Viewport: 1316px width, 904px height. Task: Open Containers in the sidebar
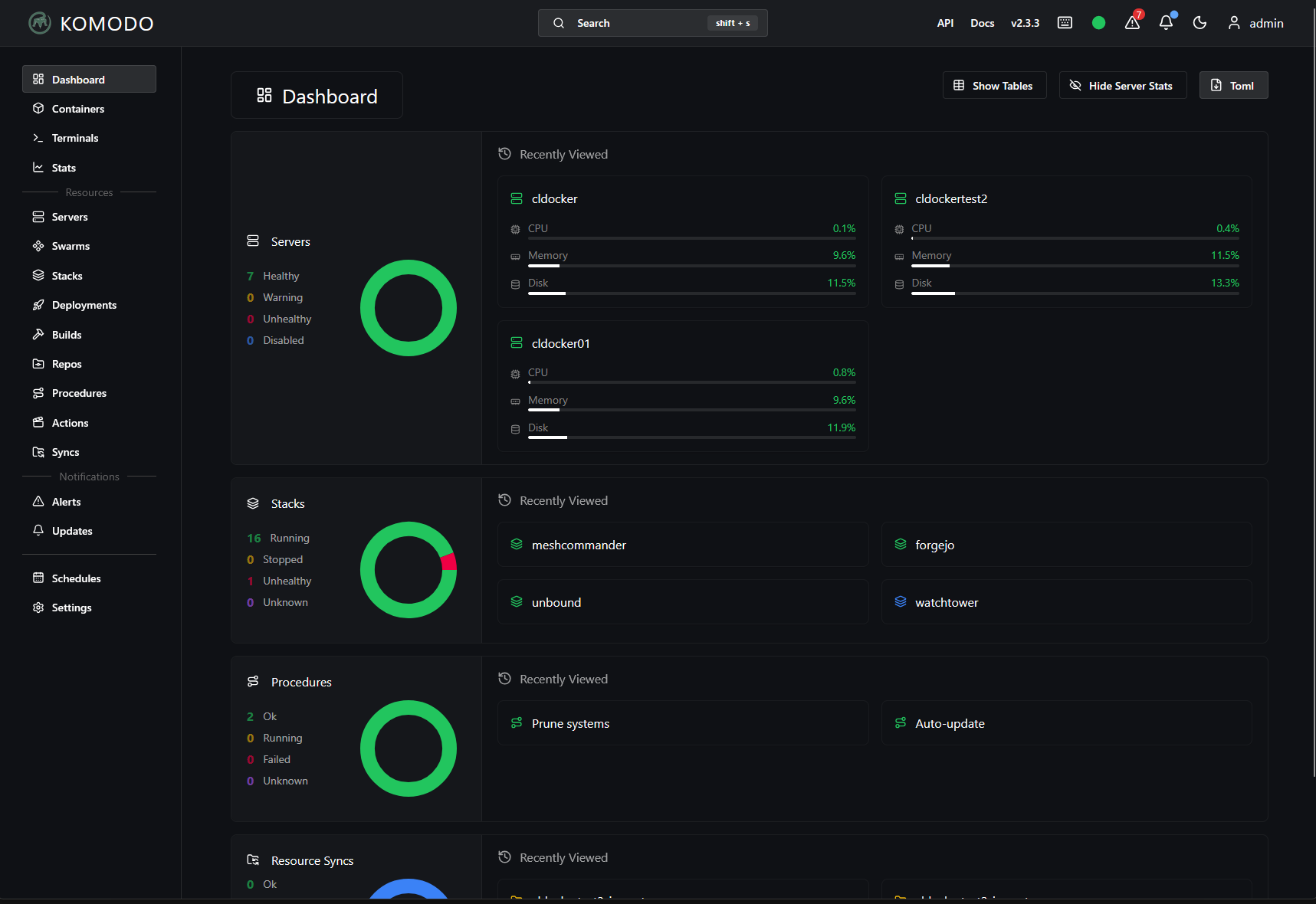tap(89, 109)
